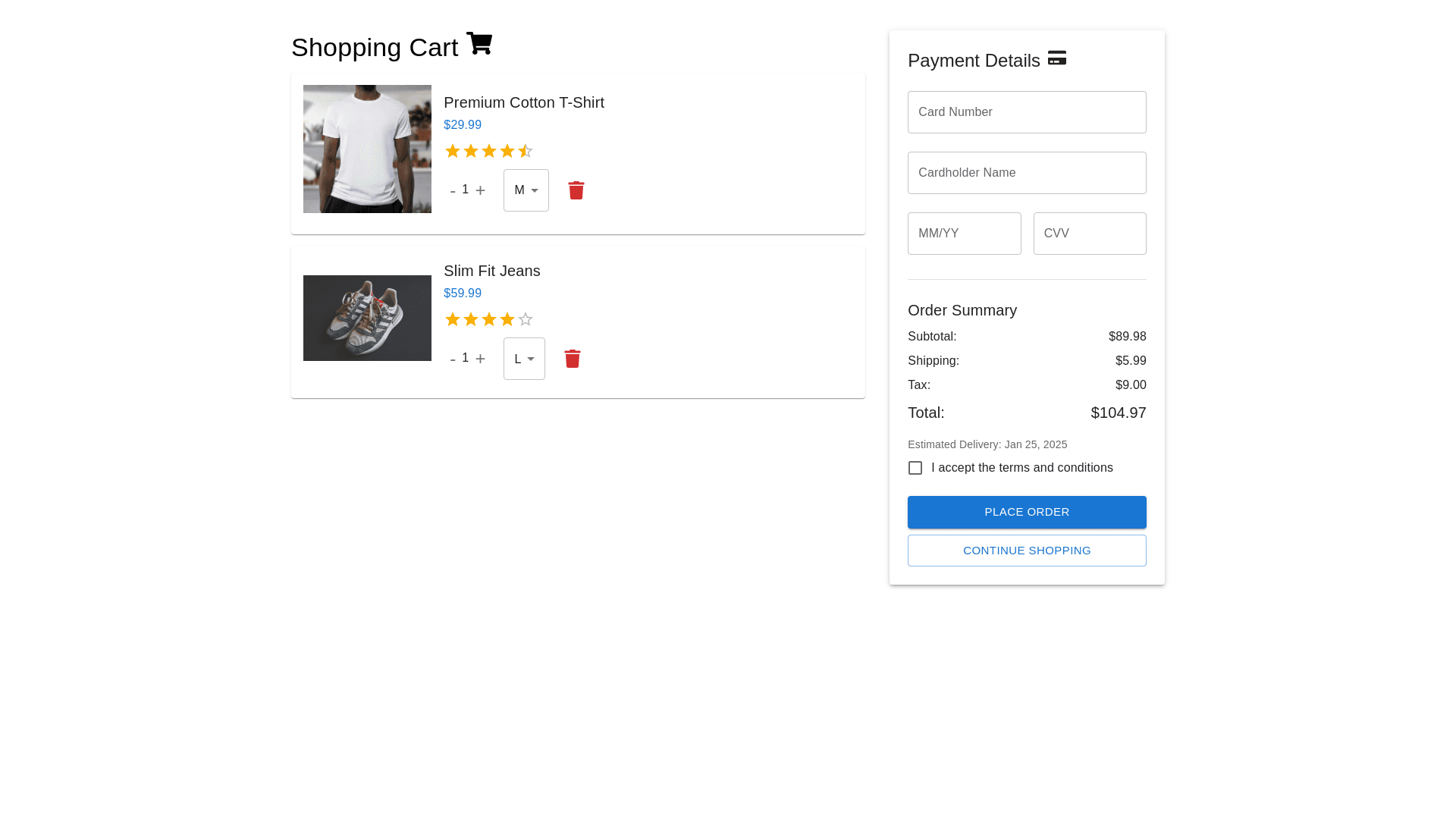Viewport: 1456px width, 819px height.
Task: Click into the CVV field
Action: coord(1090,234)
